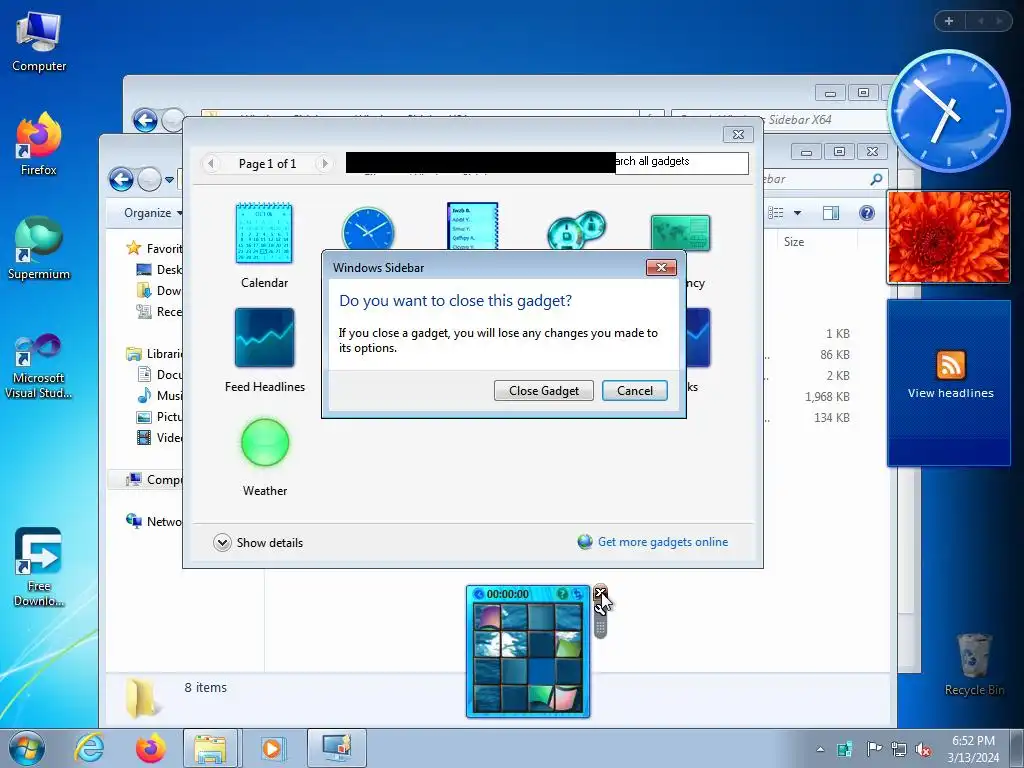The image size is (1024, 768).
Task: Open puzzle gadget options wrench
Action: click(600, 609)
